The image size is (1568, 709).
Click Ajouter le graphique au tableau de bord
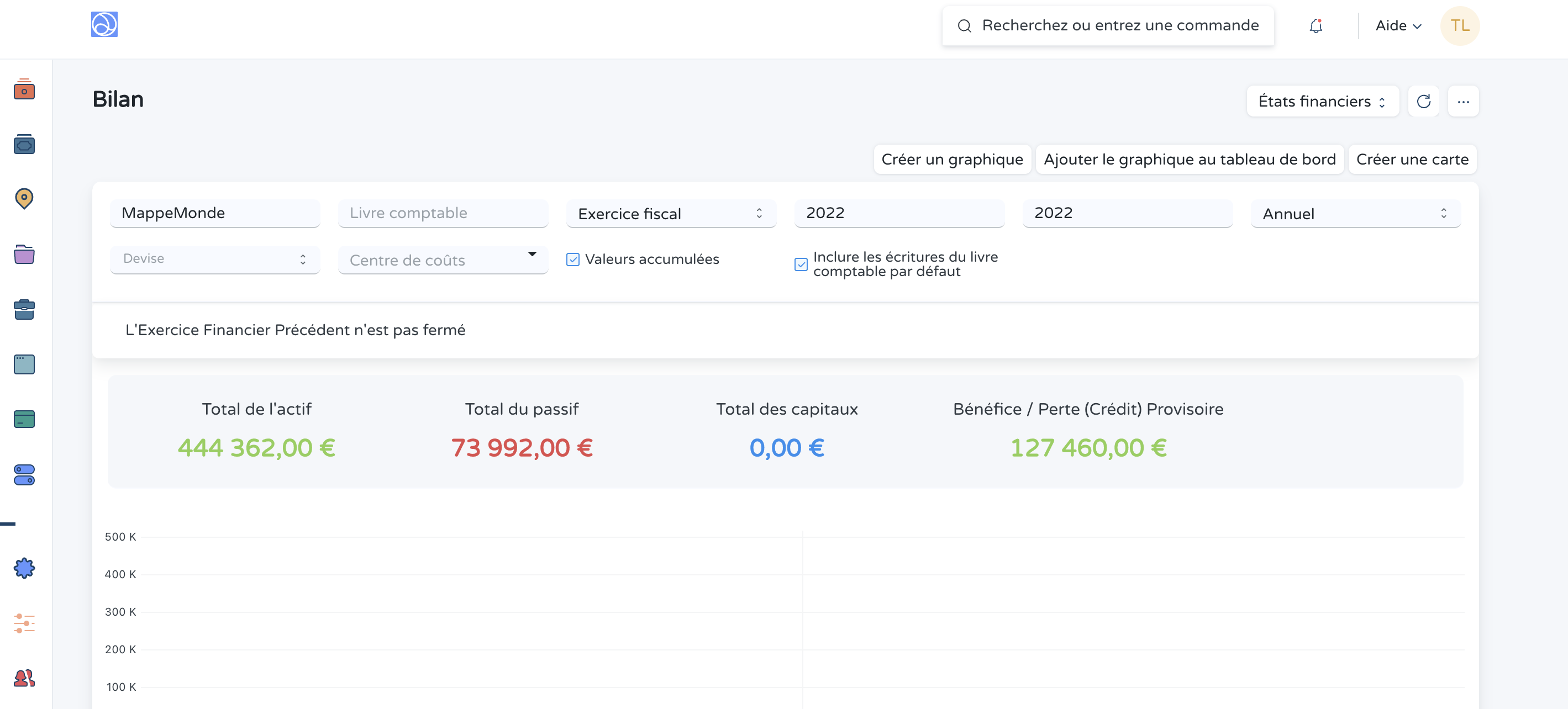tap(1190, 159)
